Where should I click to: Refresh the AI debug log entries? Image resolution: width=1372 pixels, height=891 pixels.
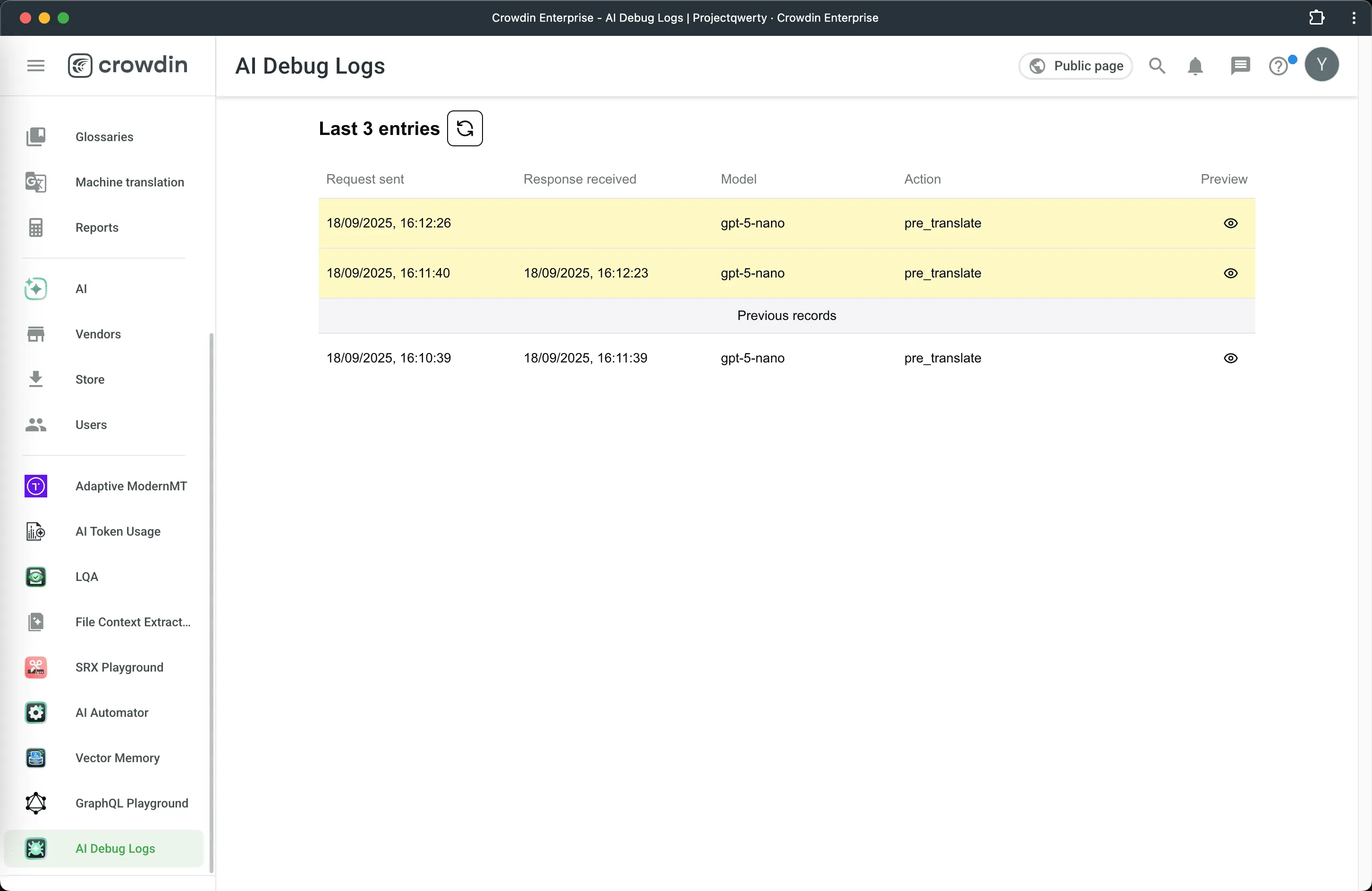465,128
